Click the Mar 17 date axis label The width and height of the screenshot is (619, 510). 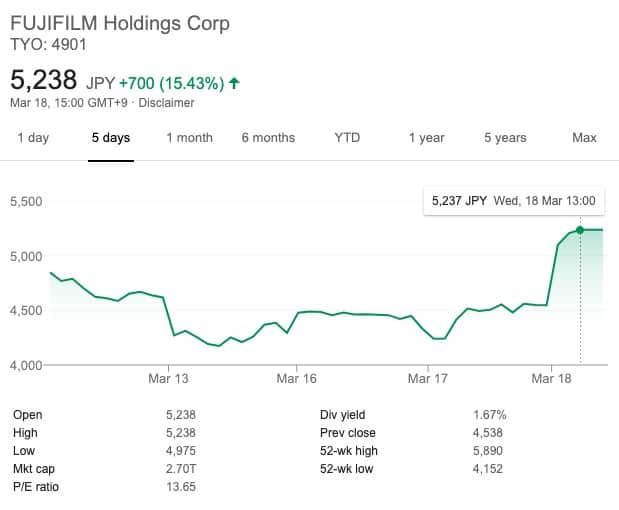coord(427,378)
